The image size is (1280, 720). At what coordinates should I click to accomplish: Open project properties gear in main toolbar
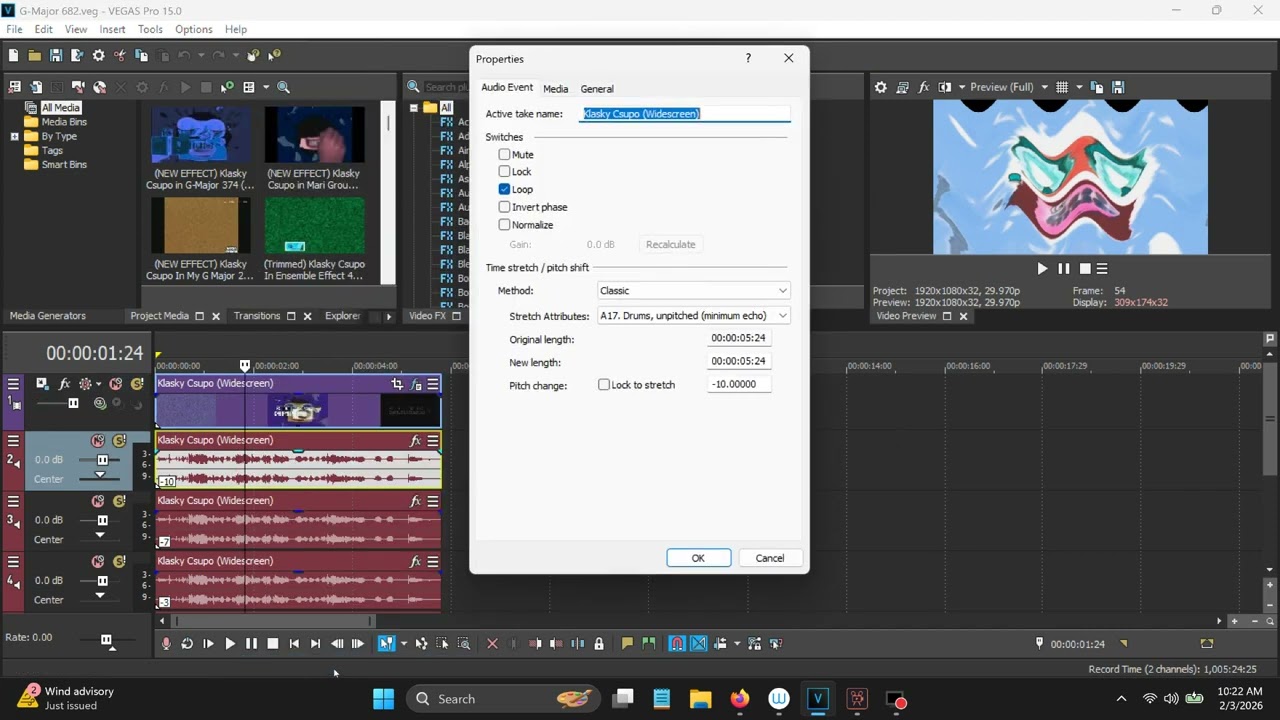coord(98,56)
